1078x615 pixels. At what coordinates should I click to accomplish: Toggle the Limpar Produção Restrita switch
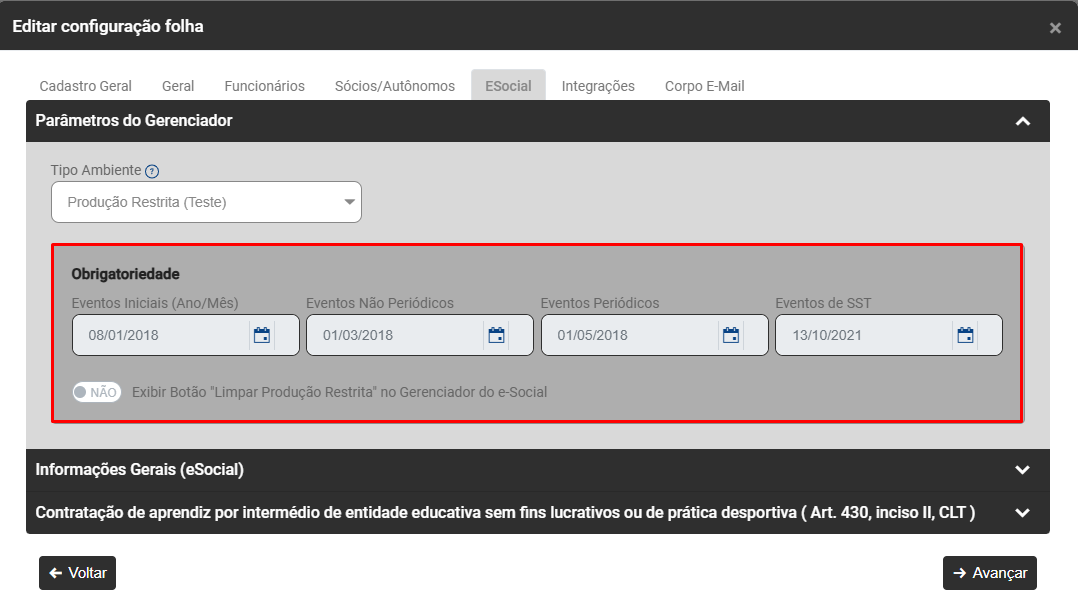tap(97, 392)
